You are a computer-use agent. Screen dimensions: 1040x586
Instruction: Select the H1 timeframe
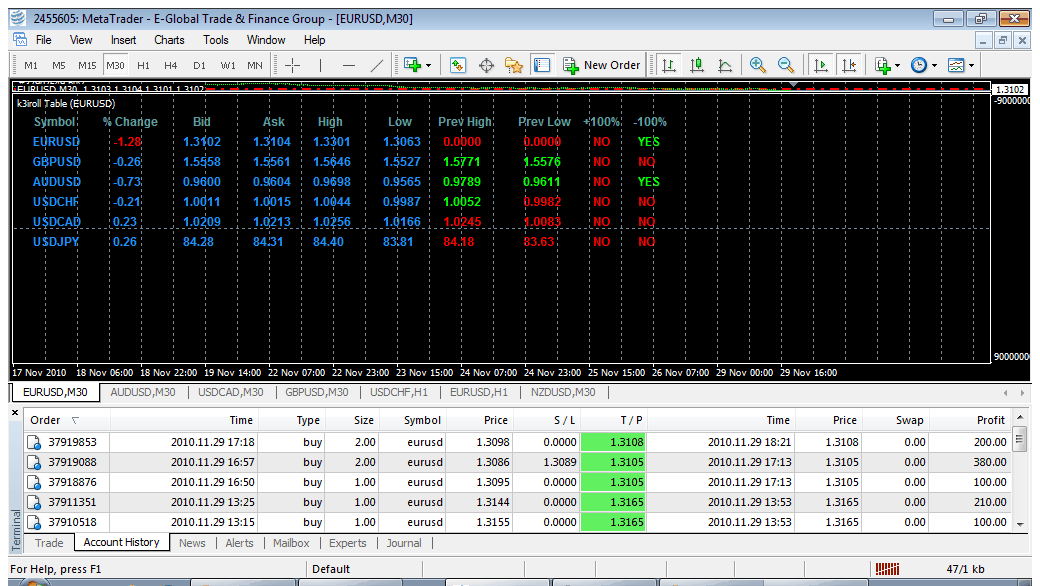point(143,66)
